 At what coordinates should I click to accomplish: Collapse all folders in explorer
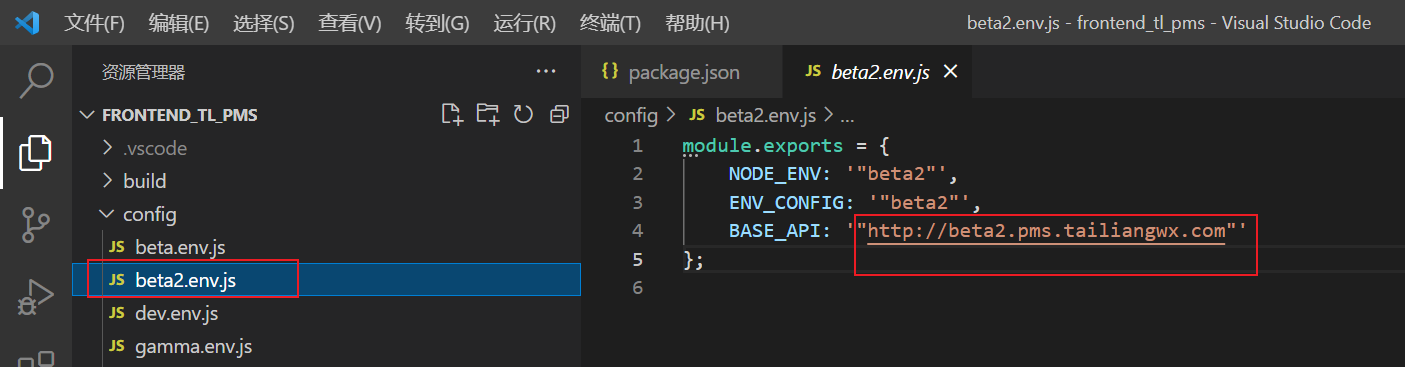559,114
